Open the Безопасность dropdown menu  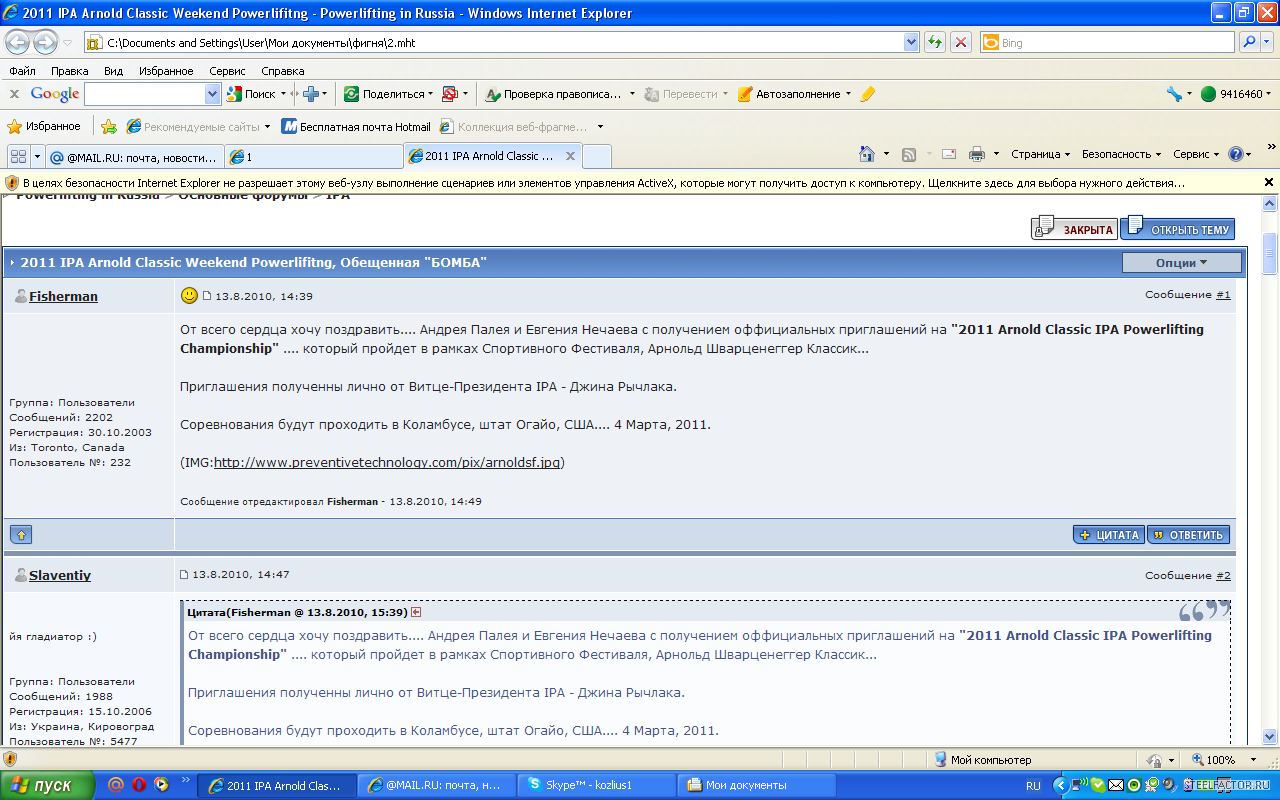1121,154
